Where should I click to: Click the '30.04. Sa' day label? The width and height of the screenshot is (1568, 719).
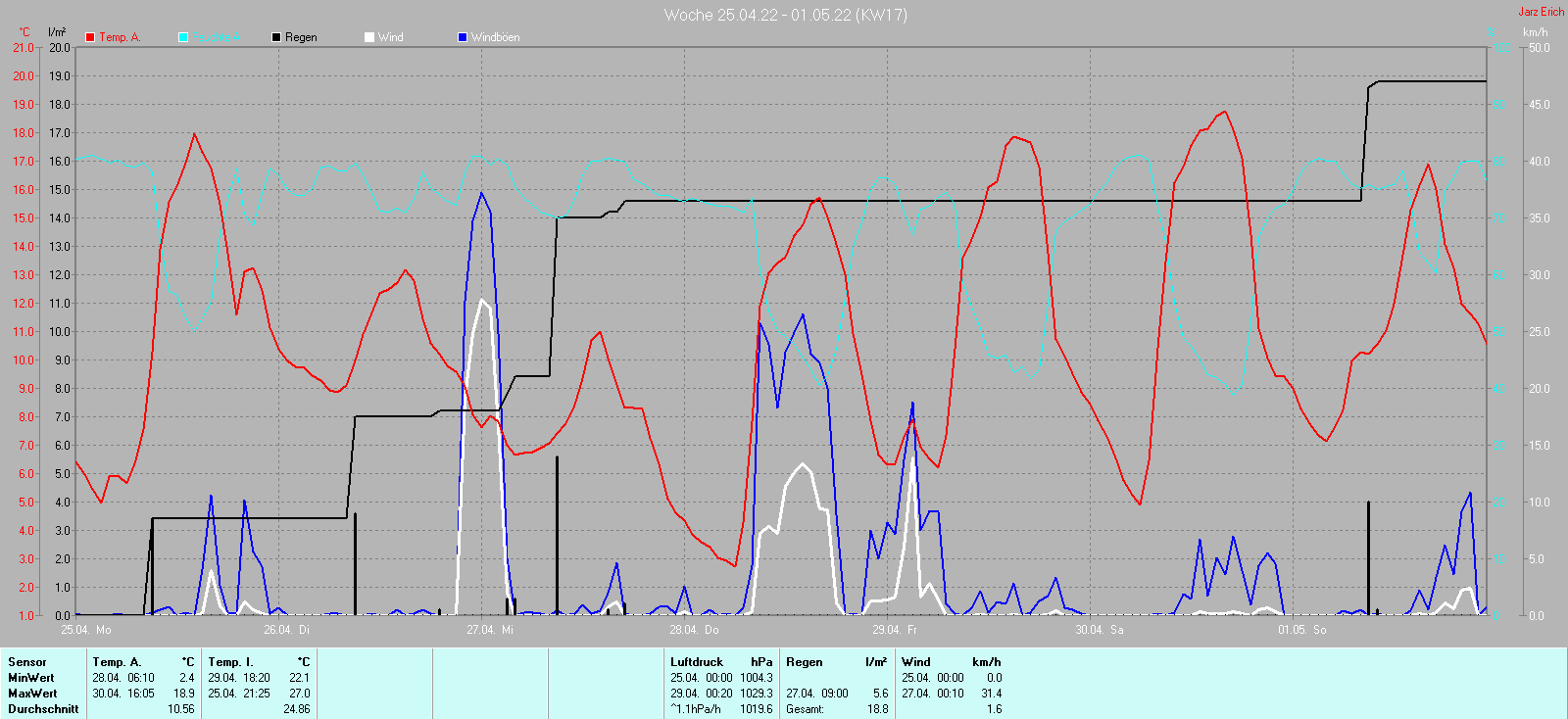pos(1099,630)
